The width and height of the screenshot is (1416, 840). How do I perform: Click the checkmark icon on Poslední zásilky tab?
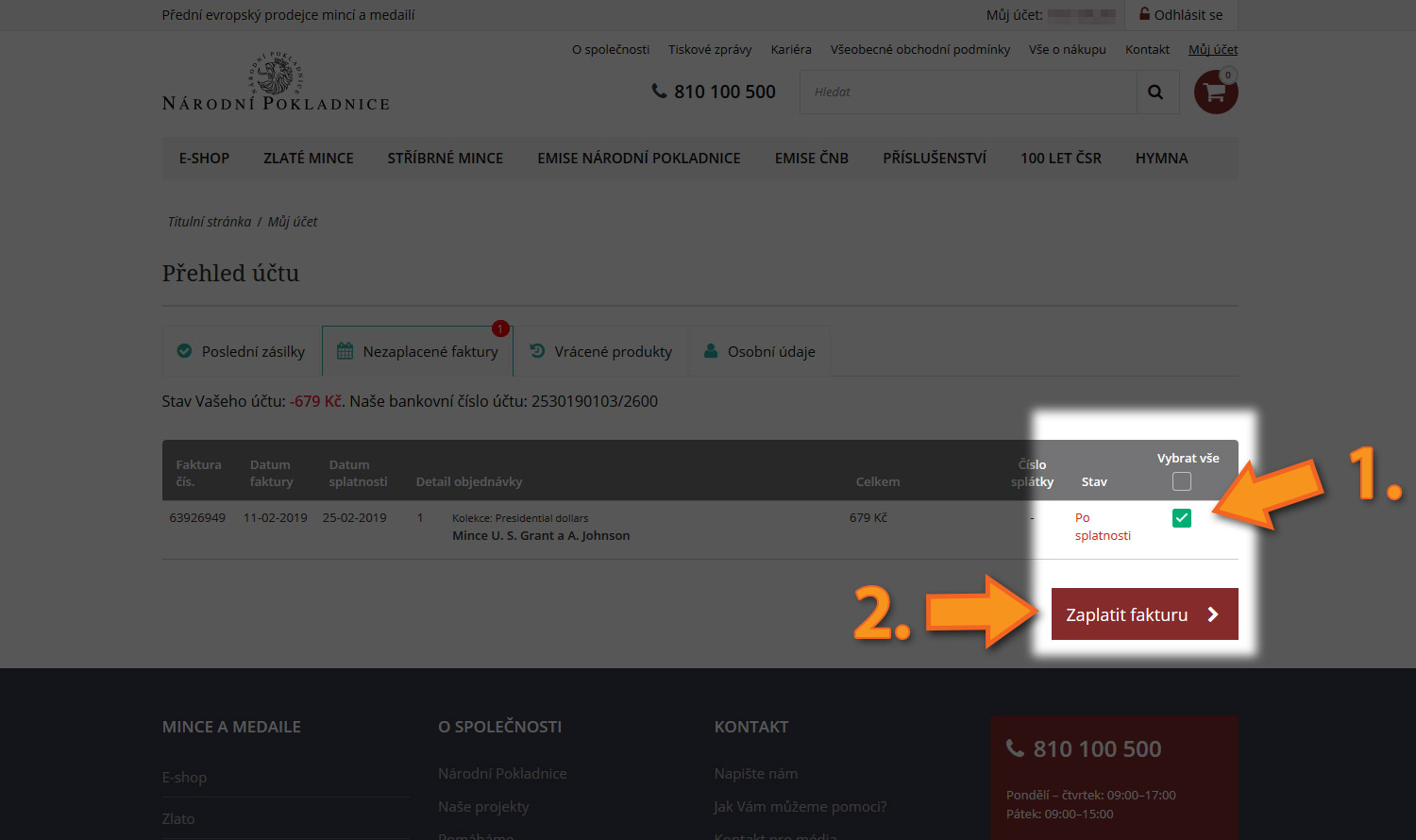pos(185,351)
